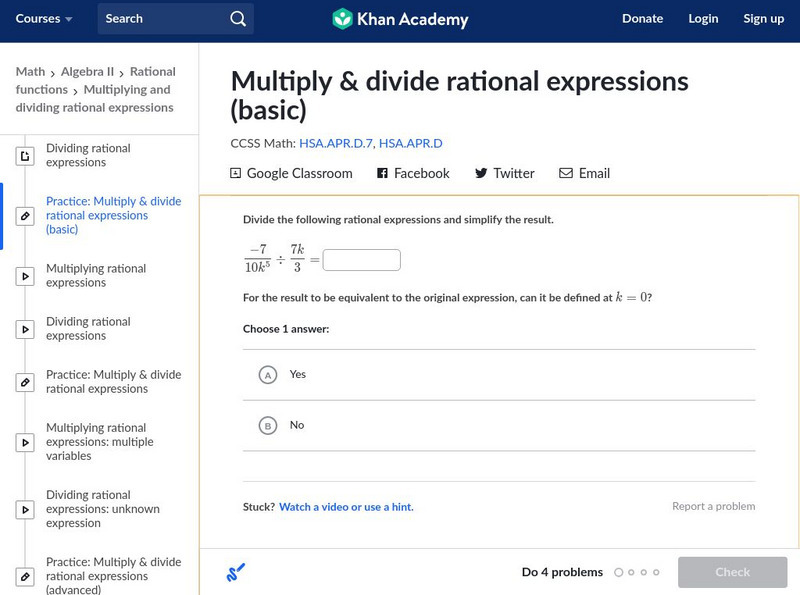
Task: Open the Login navigation item
Action: [703, 18]
